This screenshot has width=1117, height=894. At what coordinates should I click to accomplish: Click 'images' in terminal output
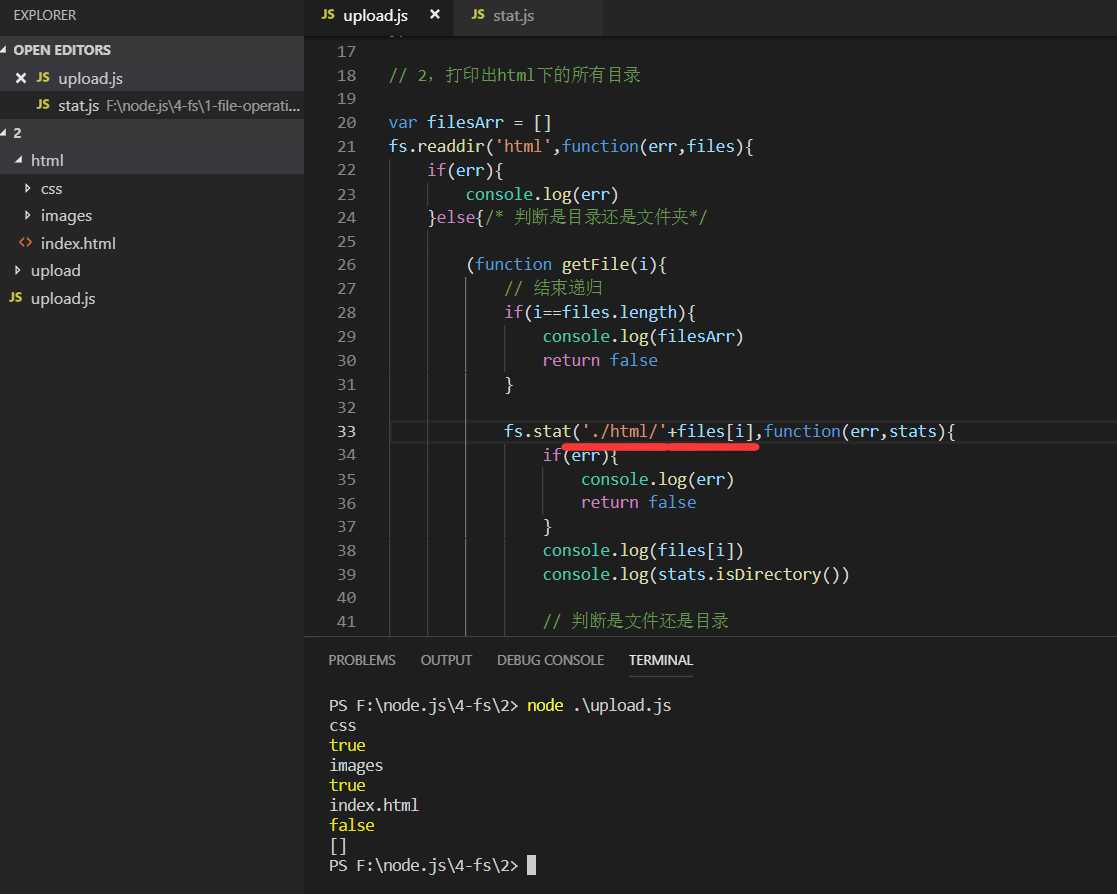[x=356, y=766]
